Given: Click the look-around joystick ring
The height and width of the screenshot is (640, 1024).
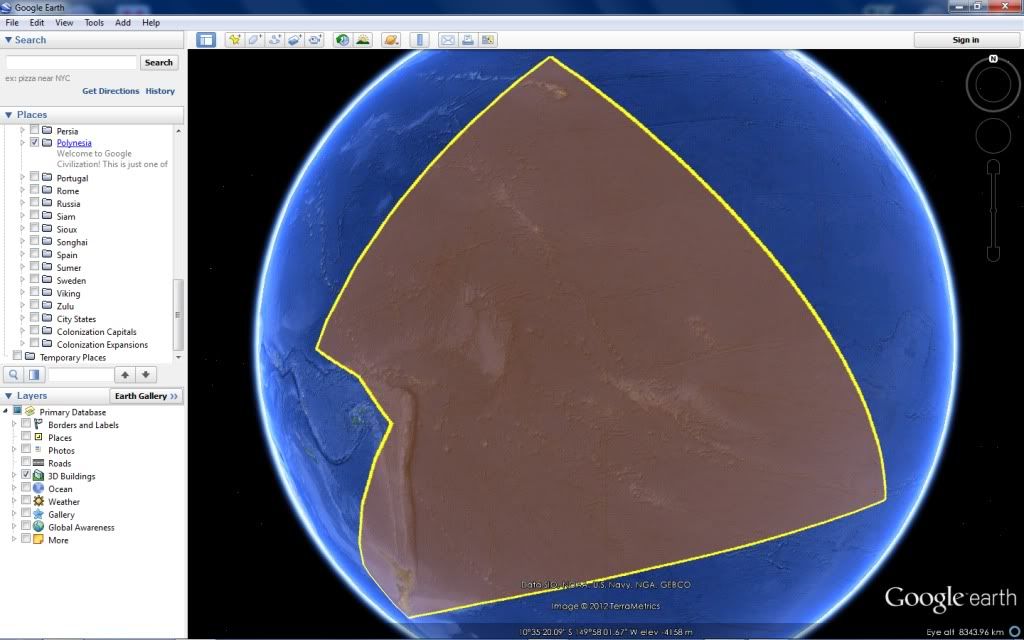Looking at the screenshot, I should pos(993,86).
